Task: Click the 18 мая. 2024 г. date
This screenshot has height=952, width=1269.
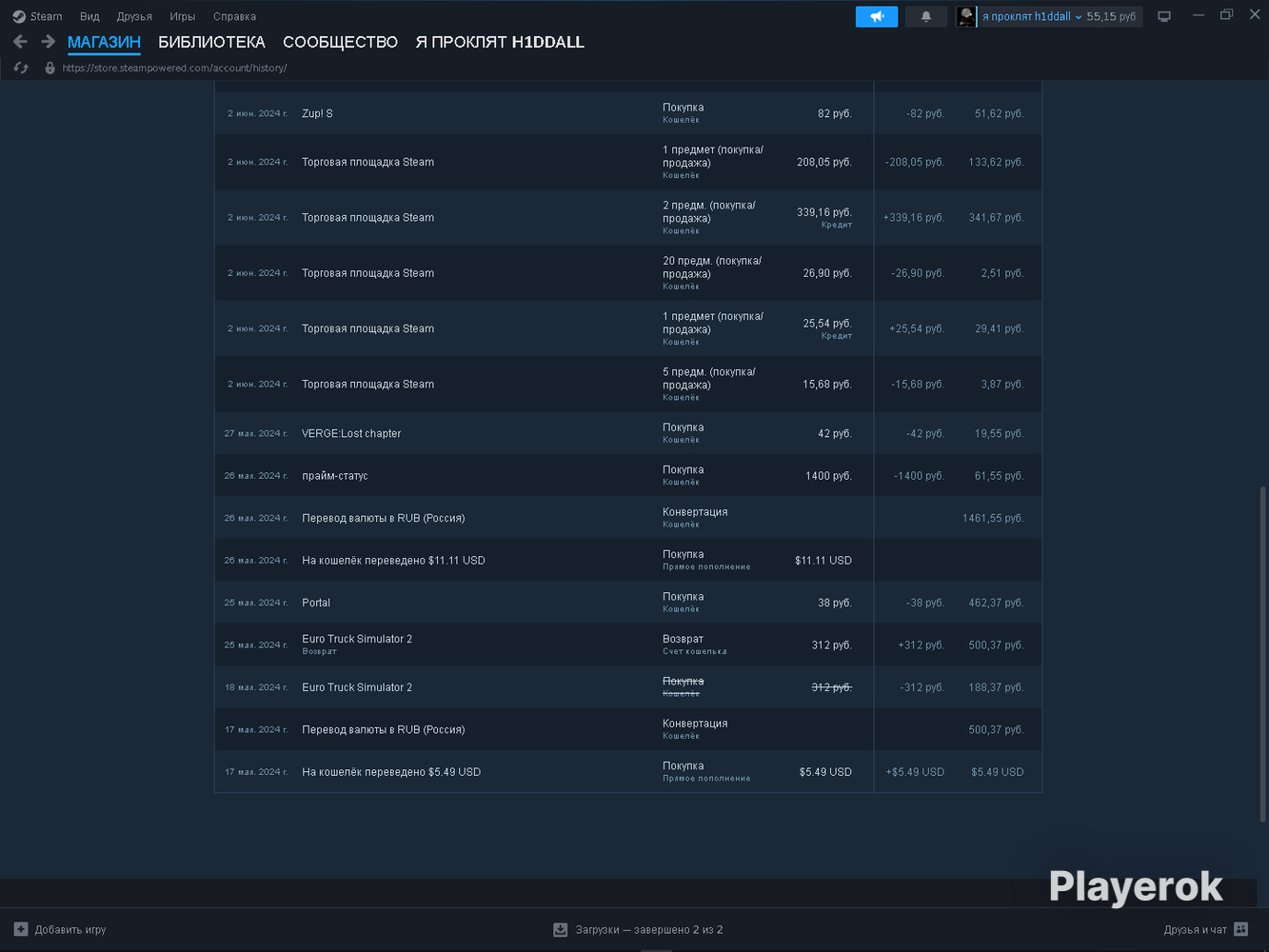Action: click(x=256, y=687)
